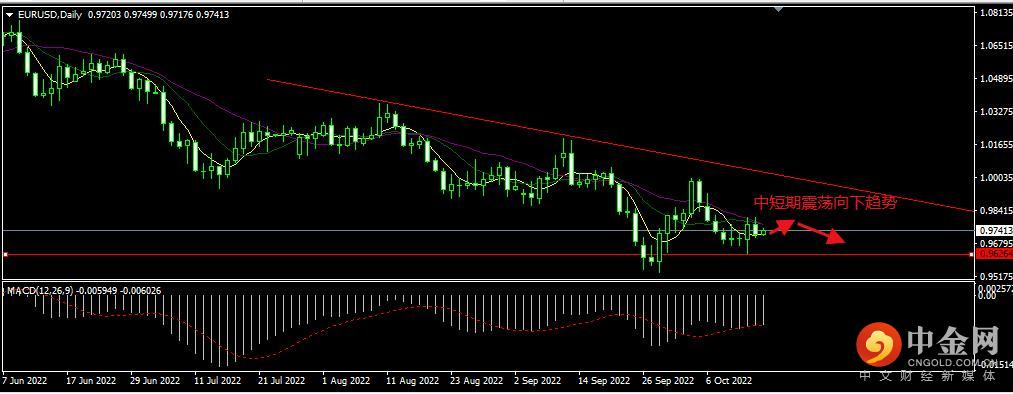This screenshot has height=394, width=1013.
Task: Select the red horizontal line's right end handle
Action: (x=972, y=254)
